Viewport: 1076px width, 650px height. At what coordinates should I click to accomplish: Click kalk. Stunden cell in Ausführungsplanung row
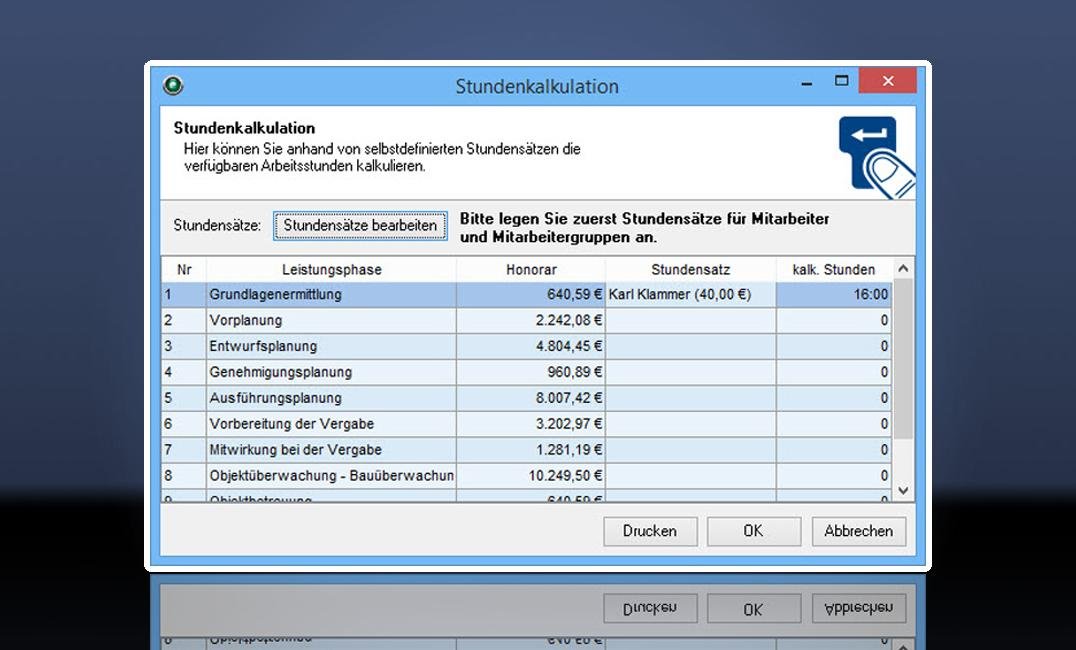pos(834,398)
